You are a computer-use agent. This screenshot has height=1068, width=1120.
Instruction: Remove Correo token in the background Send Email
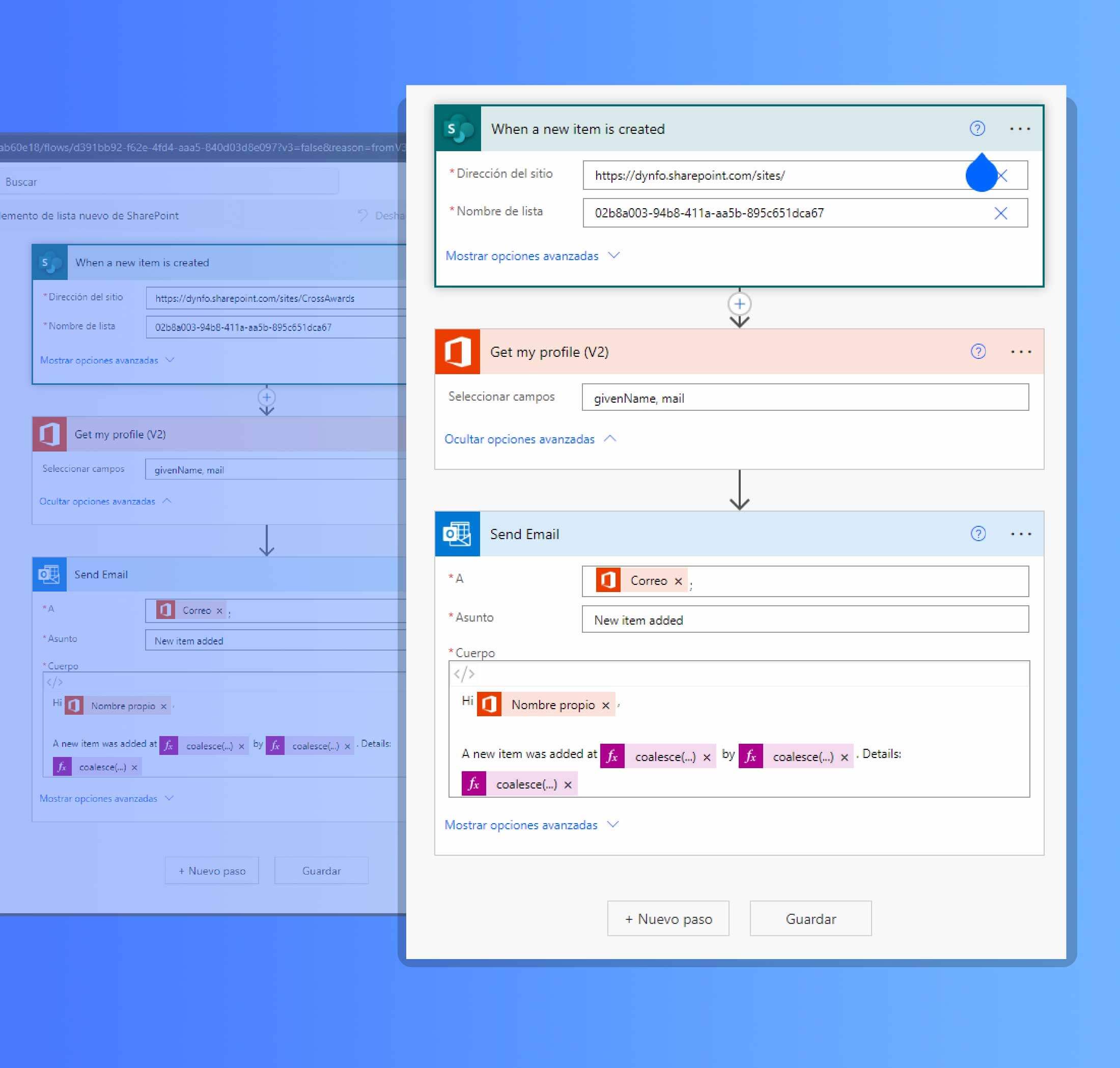click(x=219, y=611)
